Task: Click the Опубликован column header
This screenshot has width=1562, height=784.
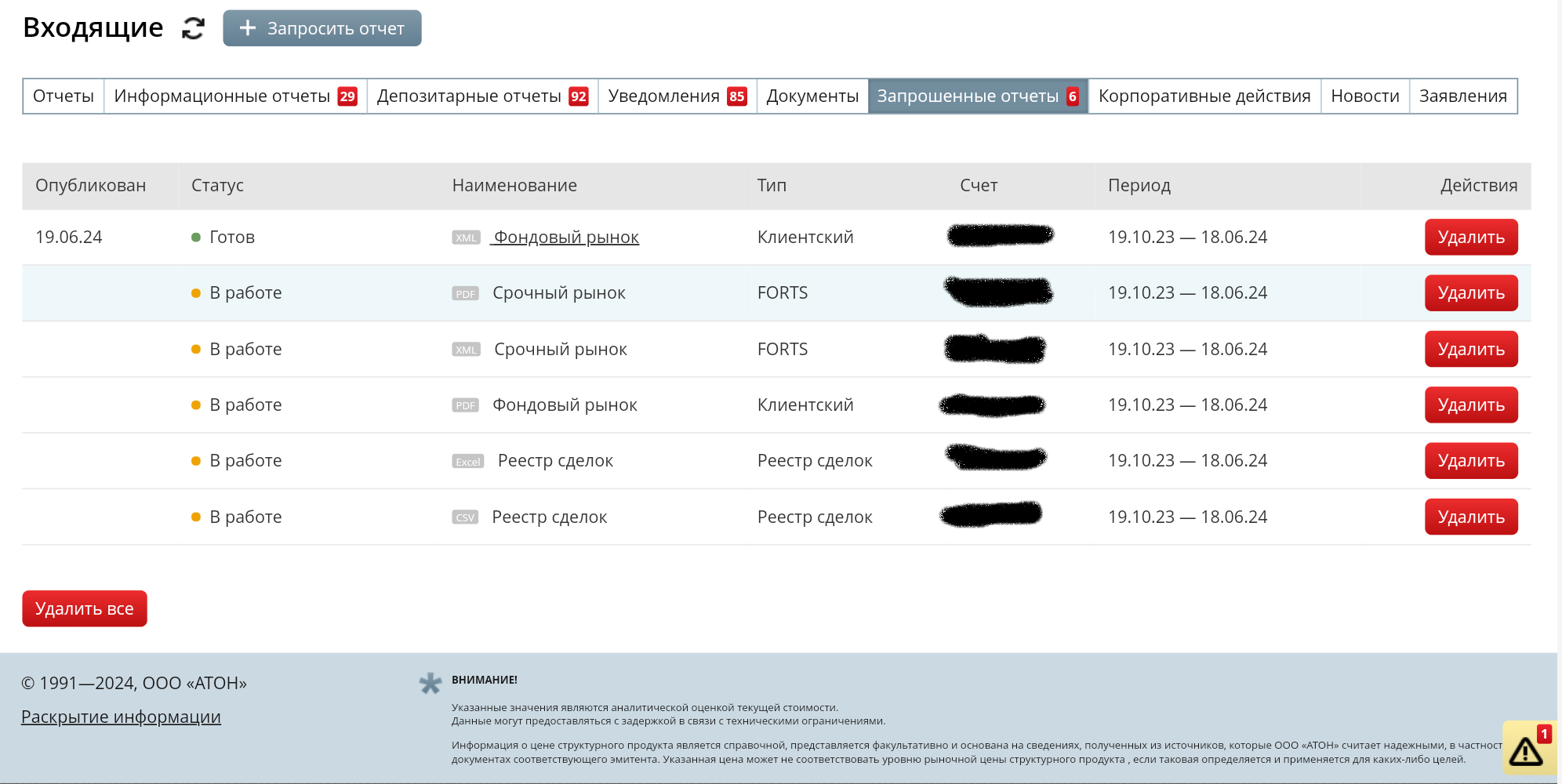Action: click(x=90, y=186)
